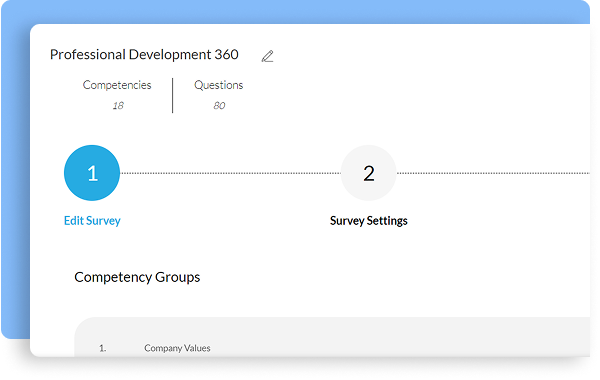This screenshot has height=380, width=600.
Task: Click the Questions stat label
Action: click(x=218, y=85)
